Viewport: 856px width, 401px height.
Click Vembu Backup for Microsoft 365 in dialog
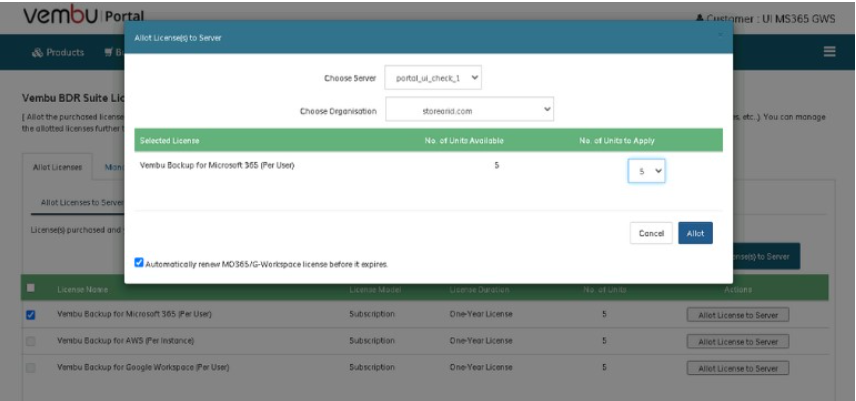click(217, 165)
